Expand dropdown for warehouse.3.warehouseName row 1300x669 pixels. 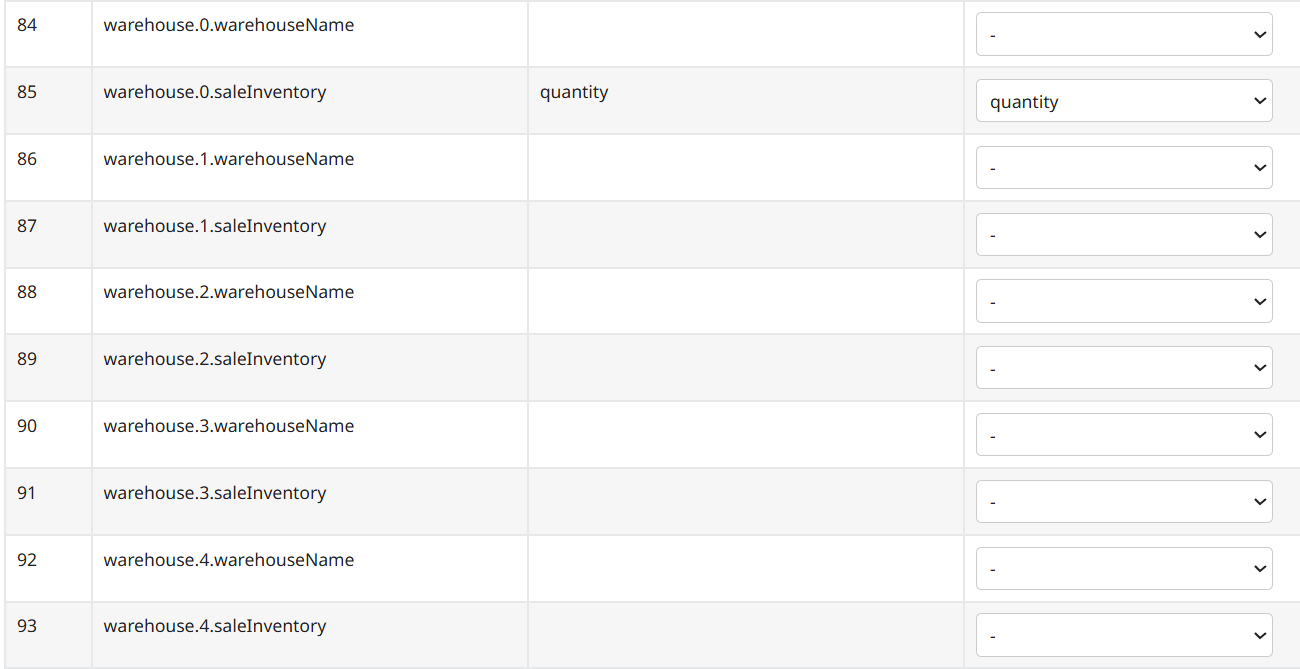(1123, 435)
